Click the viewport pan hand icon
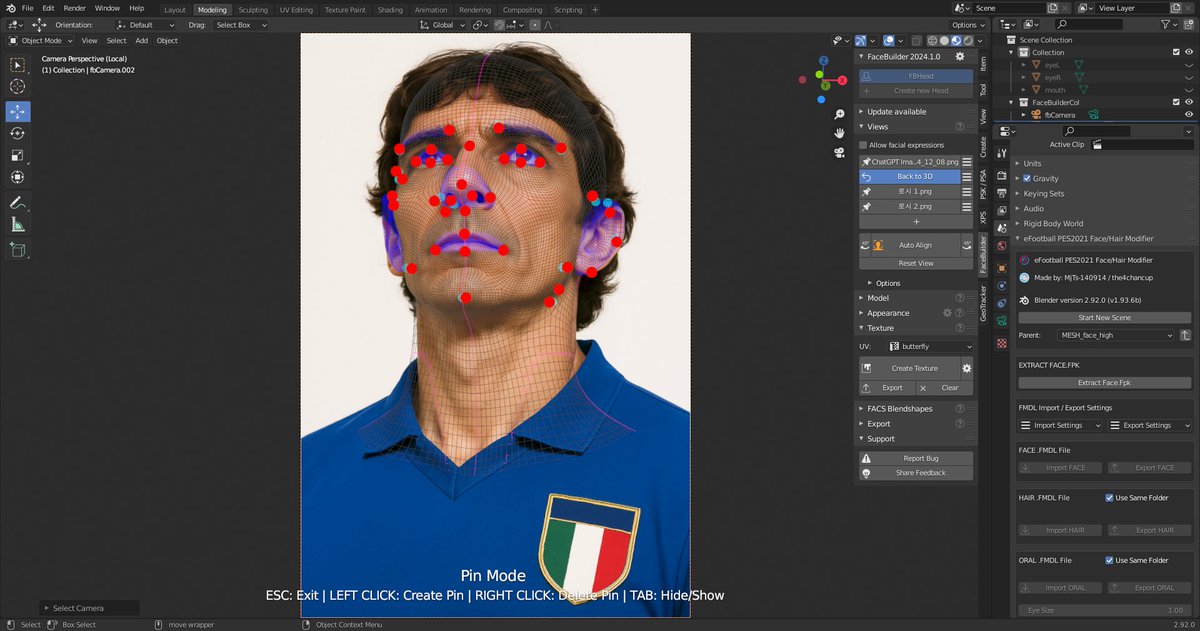 click(838, 132)
